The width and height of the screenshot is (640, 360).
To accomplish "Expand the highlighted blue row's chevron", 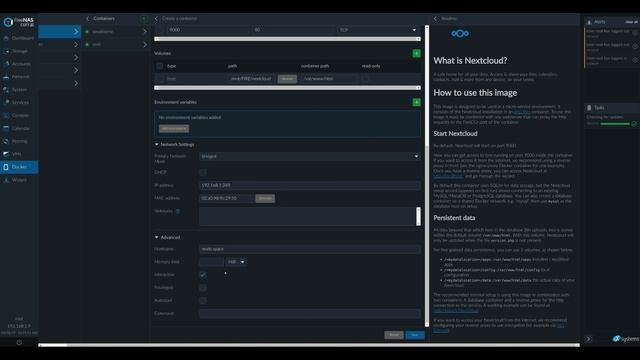I will (x=76, y=31).
